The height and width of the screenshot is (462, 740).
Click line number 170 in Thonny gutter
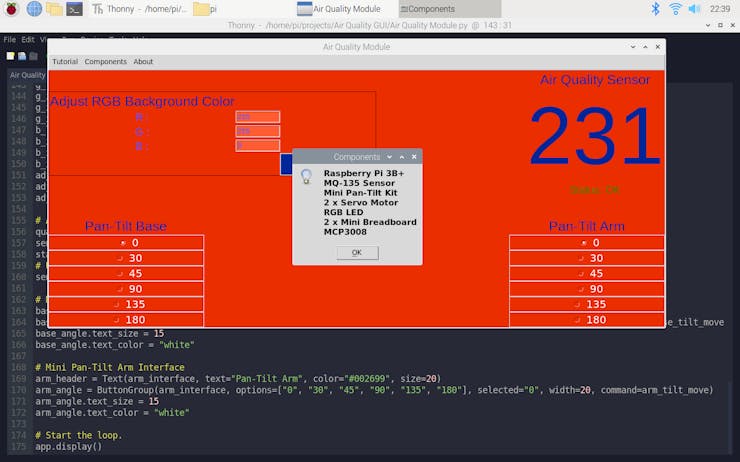(x=18, y=390)
